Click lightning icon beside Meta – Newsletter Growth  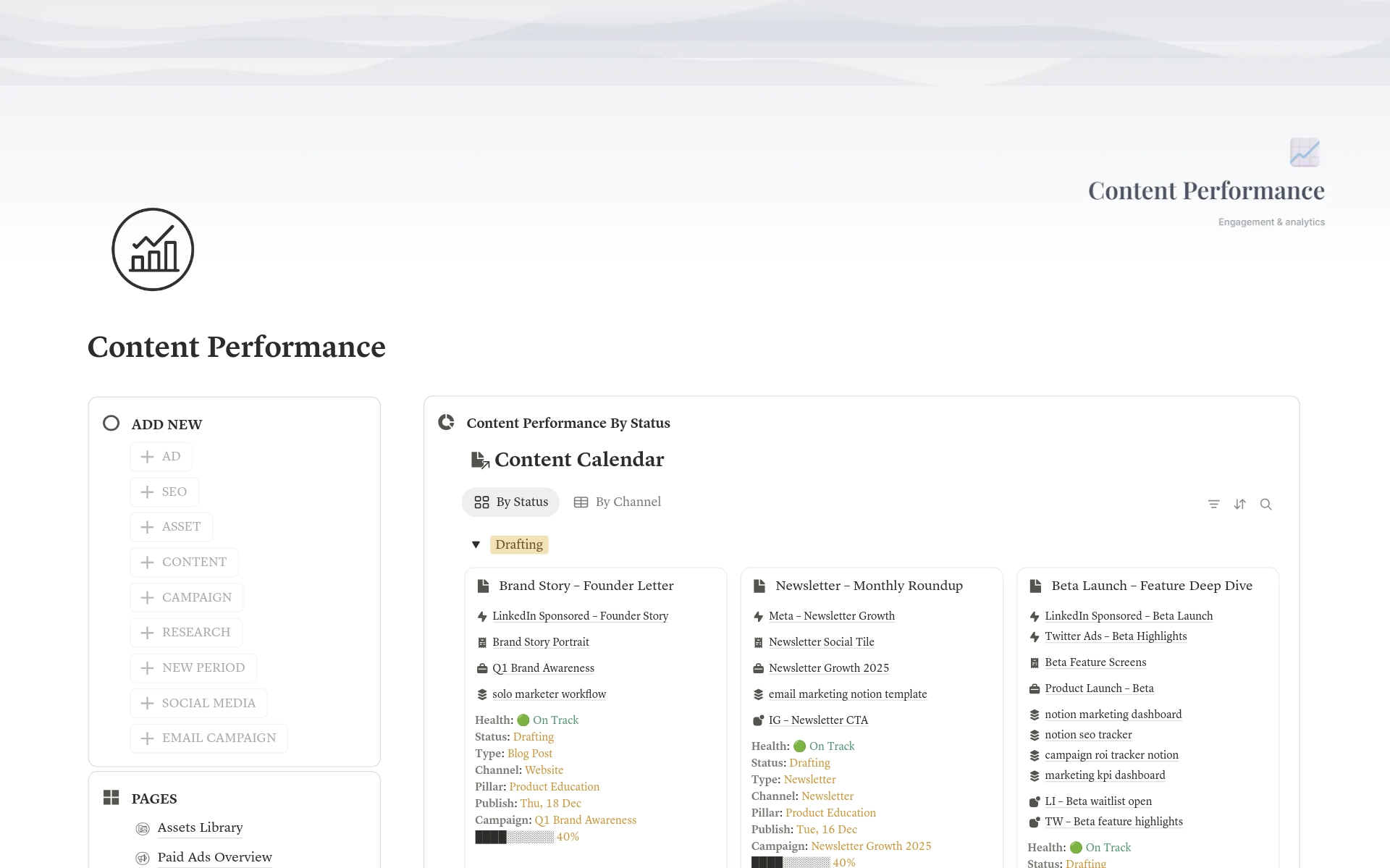pos(759,617)
